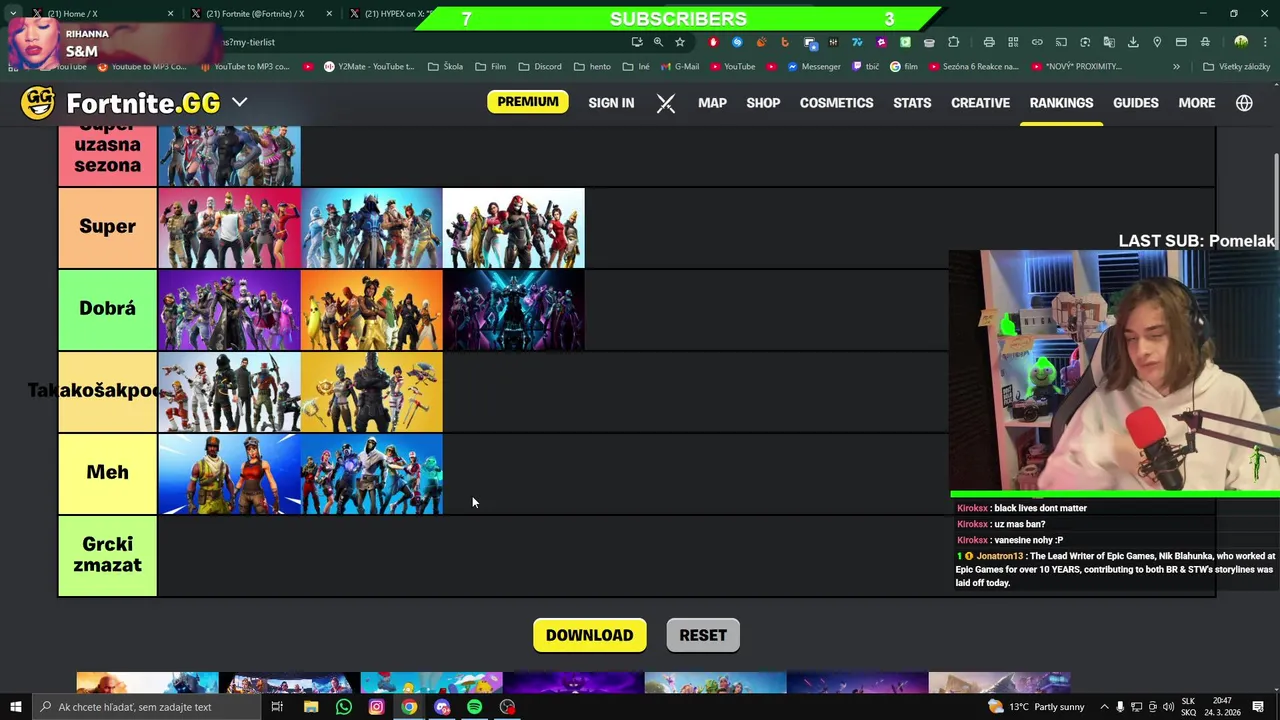The height and width of the screenshot is (720, 1280).
Task: Open the X (Twitter) icon in site header
Action: [666, 103]
